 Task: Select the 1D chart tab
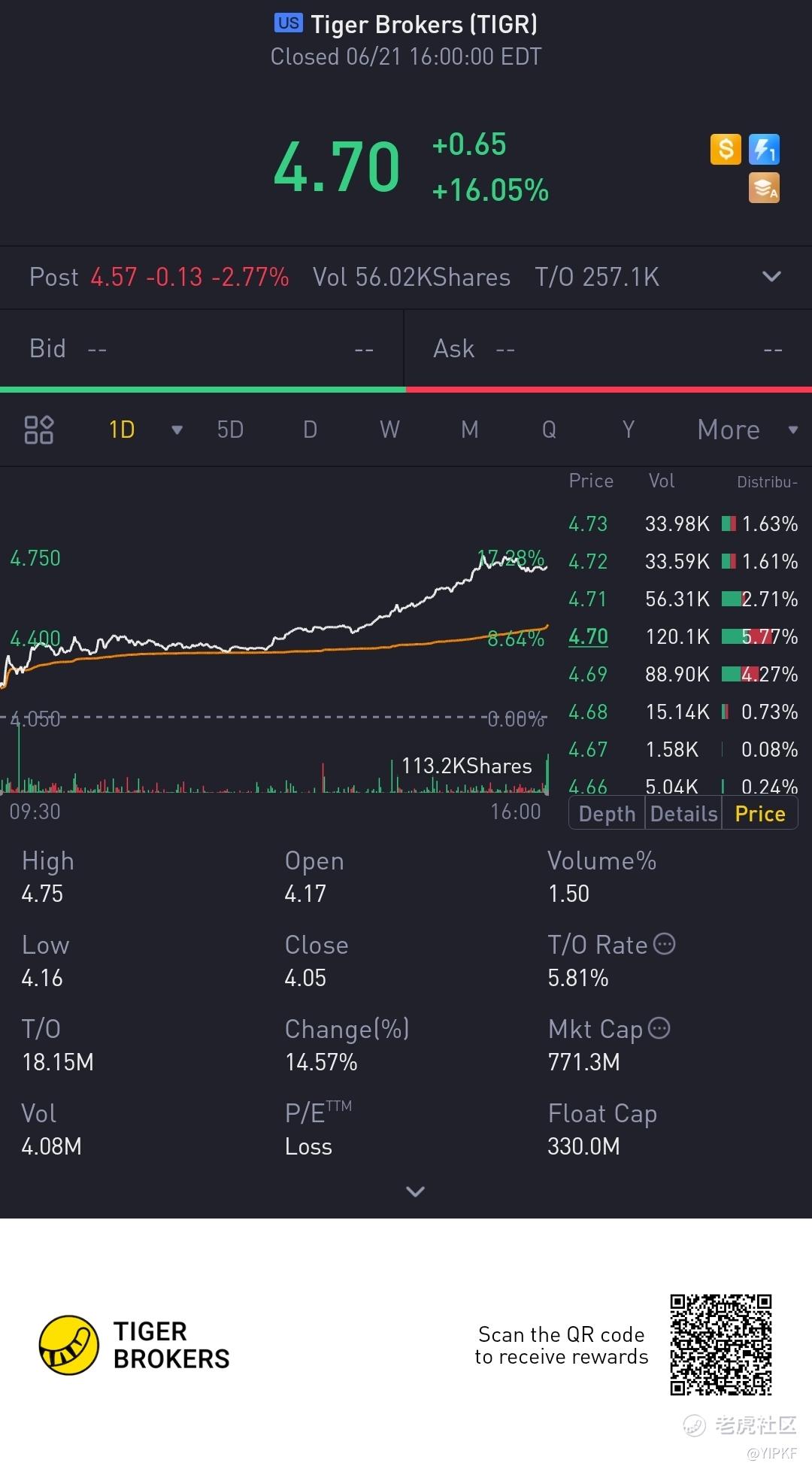coord(122,429)
